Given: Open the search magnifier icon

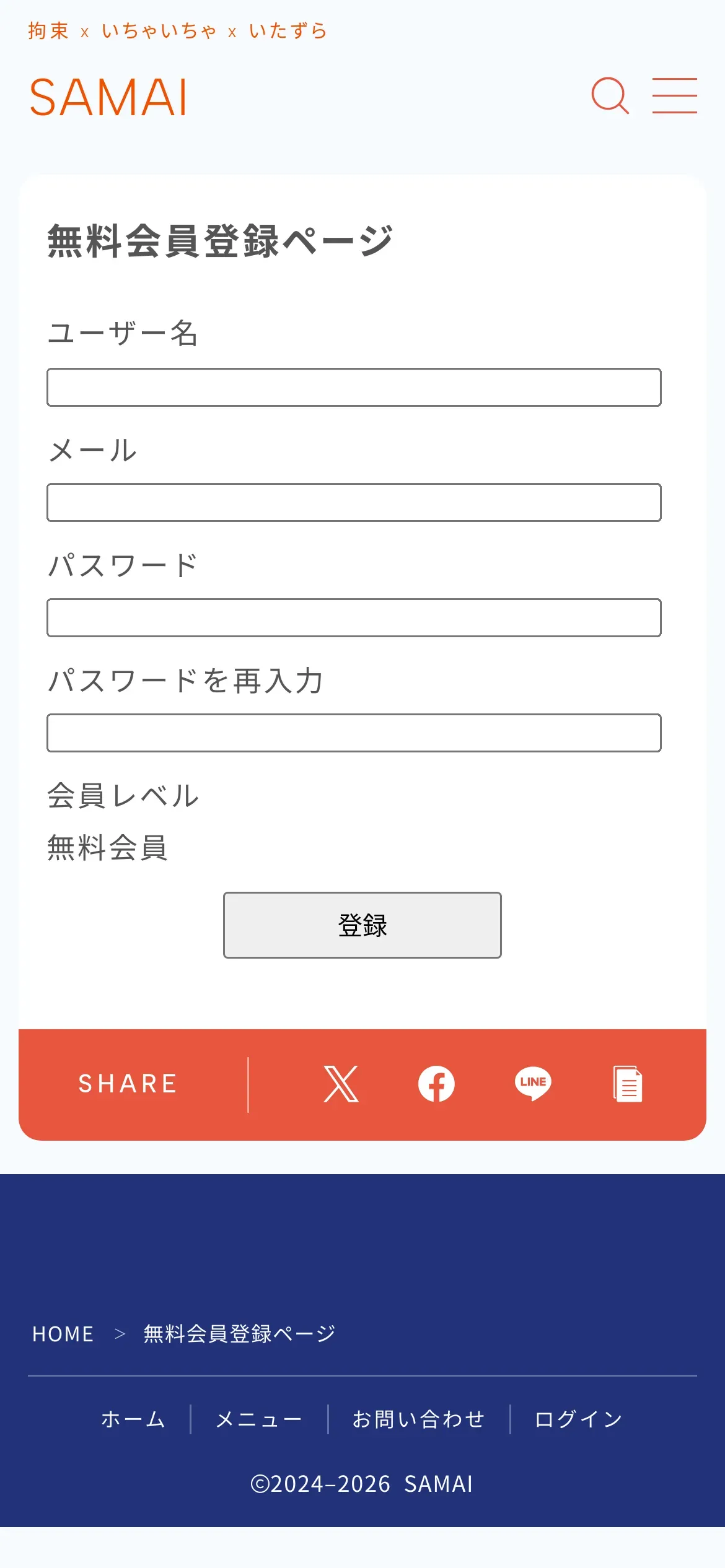Looking at the screenshot, I should [610, 96].
